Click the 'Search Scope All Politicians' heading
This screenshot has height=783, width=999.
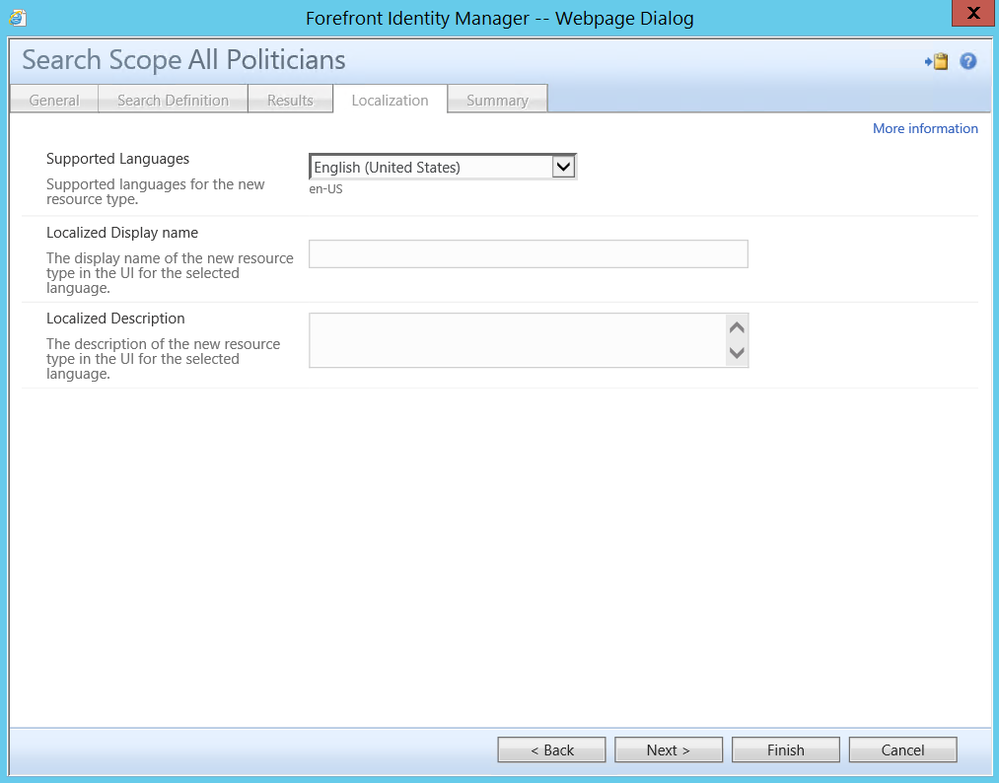click(184, 60)
